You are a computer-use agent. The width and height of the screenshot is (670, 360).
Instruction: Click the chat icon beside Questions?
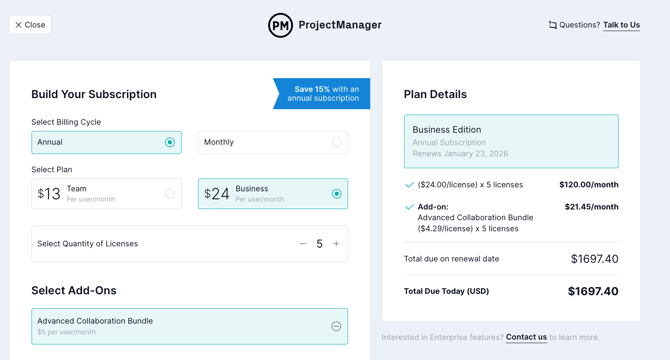click(552, 25)
